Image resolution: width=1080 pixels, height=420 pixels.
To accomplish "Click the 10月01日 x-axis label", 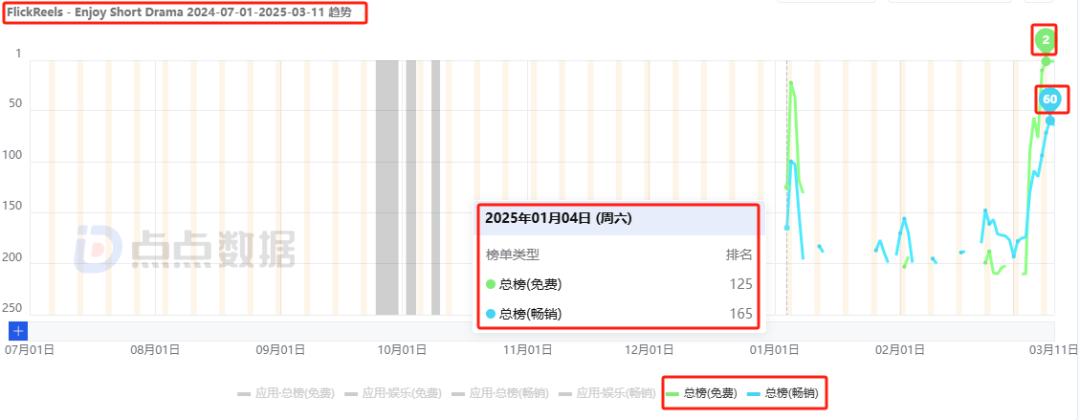I will click(x=402, y=349).
